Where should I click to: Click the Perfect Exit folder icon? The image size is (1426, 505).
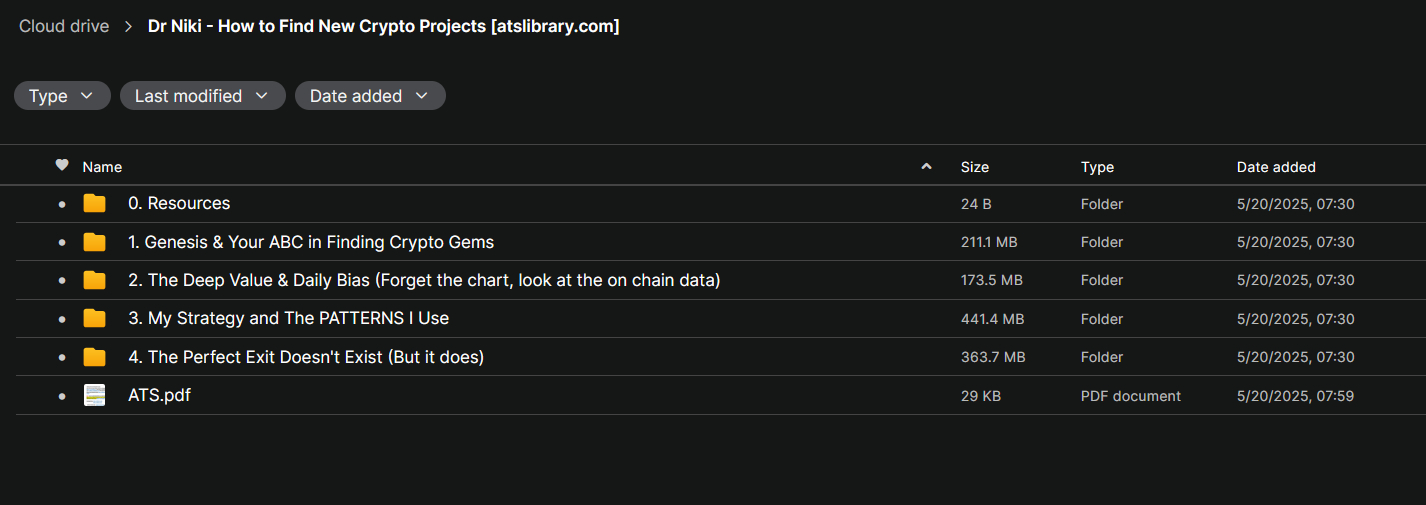pos(94,357)
